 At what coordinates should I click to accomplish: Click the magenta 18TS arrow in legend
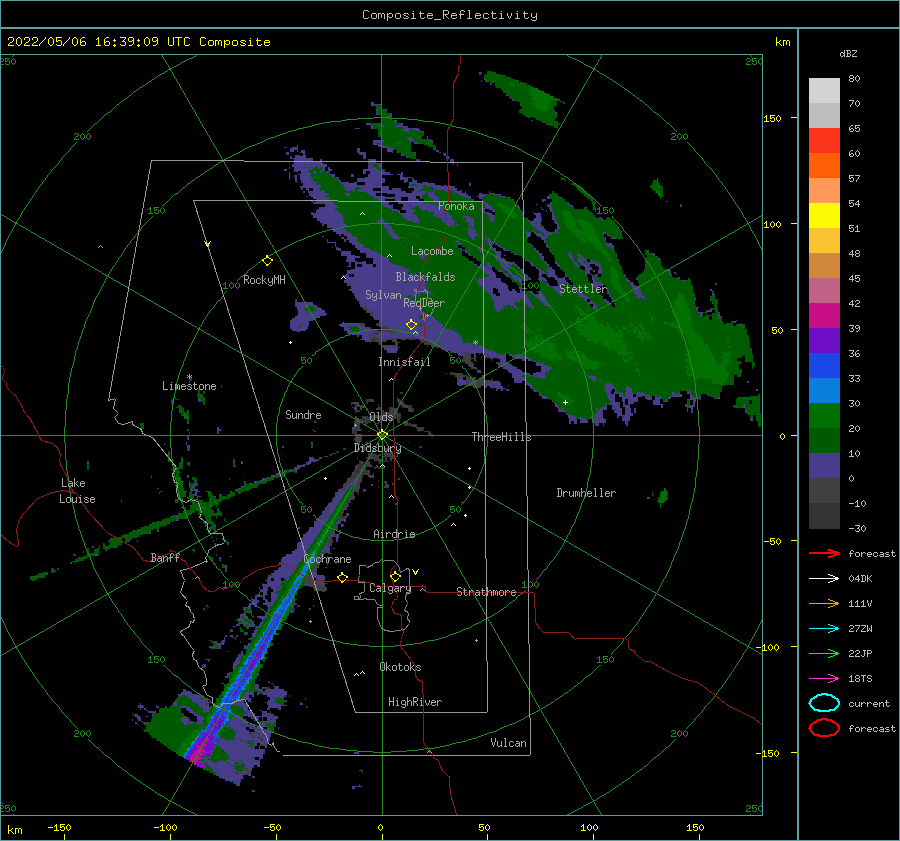point(824,679)
